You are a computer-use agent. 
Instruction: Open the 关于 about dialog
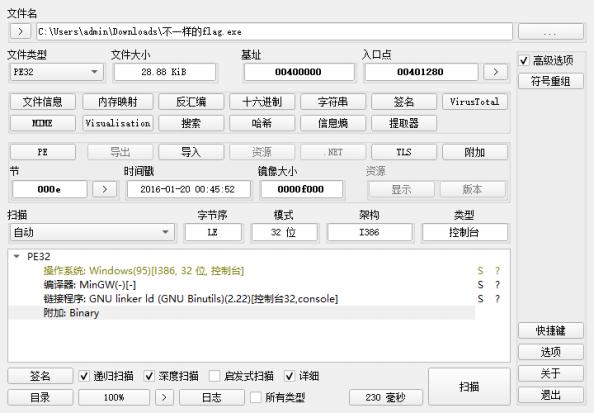pyautogui.click(x=550, y=374)
